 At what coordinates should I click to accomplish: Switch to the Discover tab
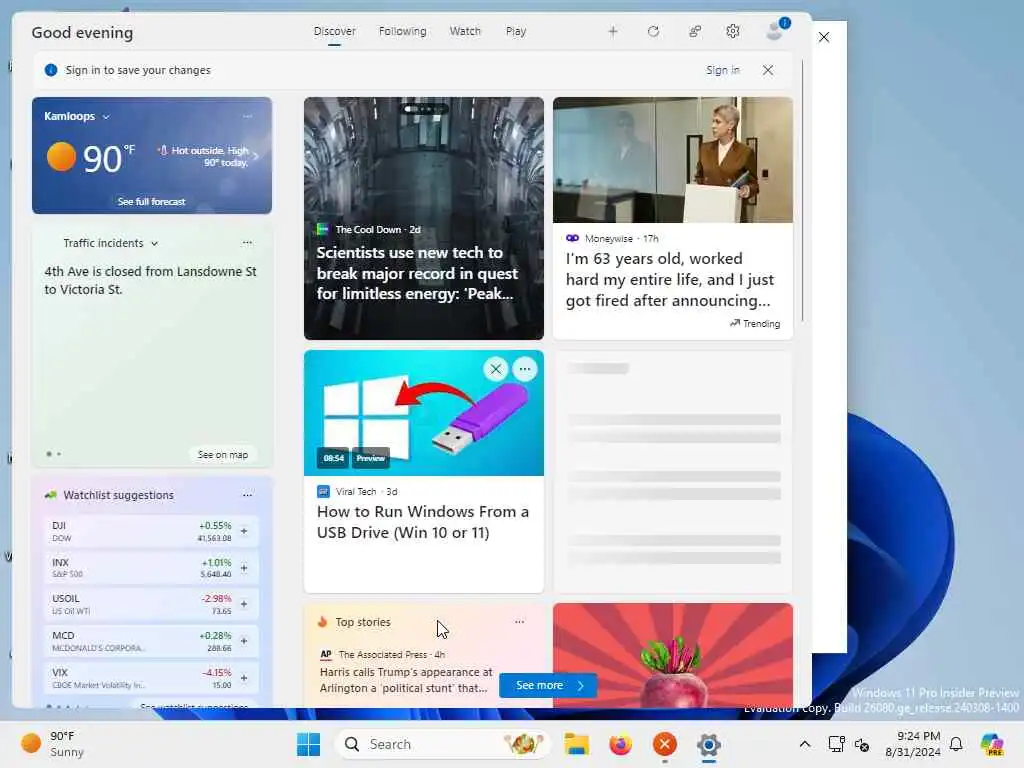(x=334, y=31)
